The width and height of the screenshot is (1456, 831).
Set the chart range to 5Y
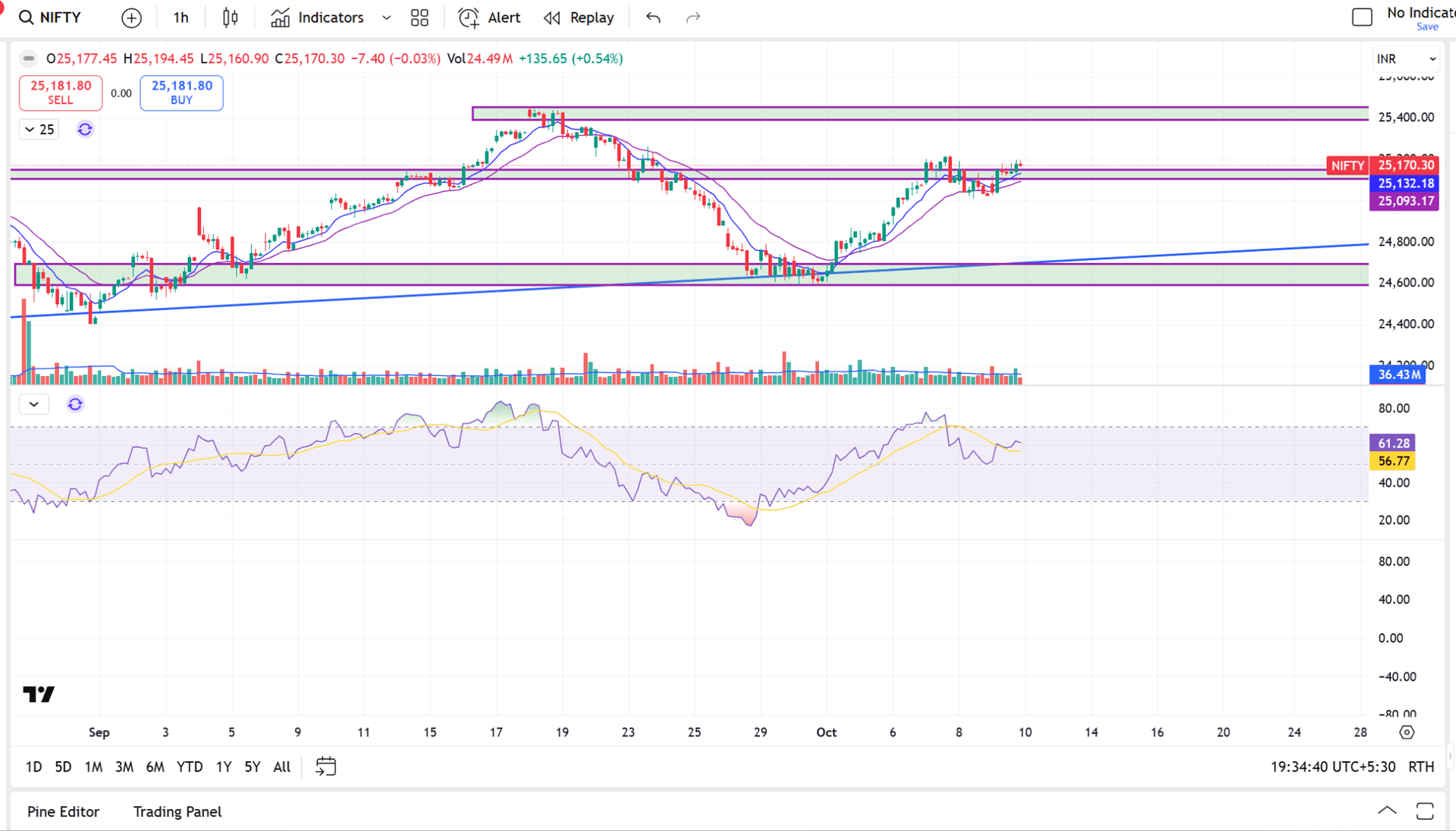pos(253,767)
